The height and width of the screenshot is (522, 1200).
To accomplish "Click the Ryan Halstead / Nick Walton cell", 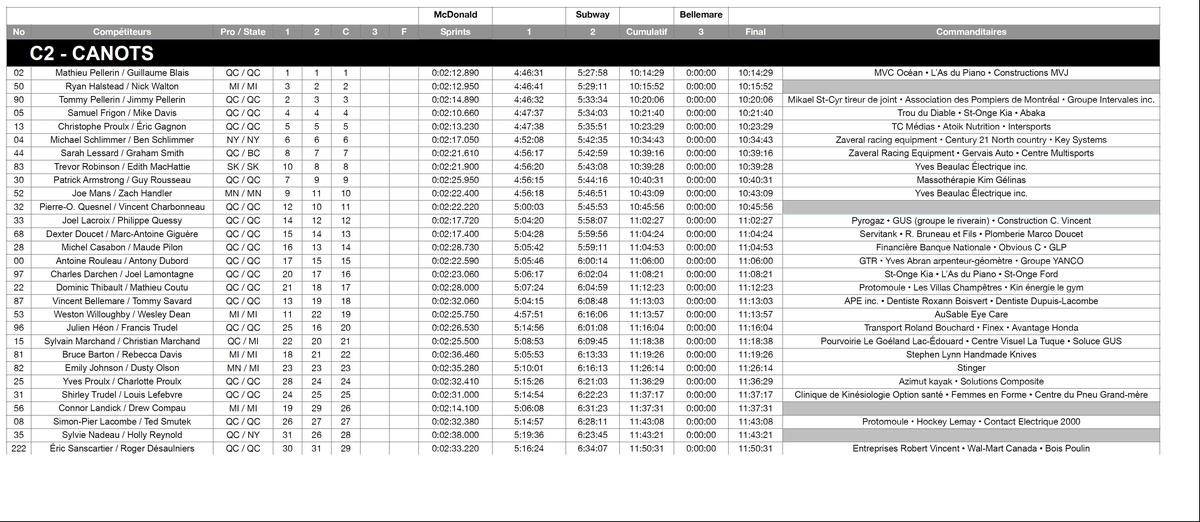I will tap(122, 87).
